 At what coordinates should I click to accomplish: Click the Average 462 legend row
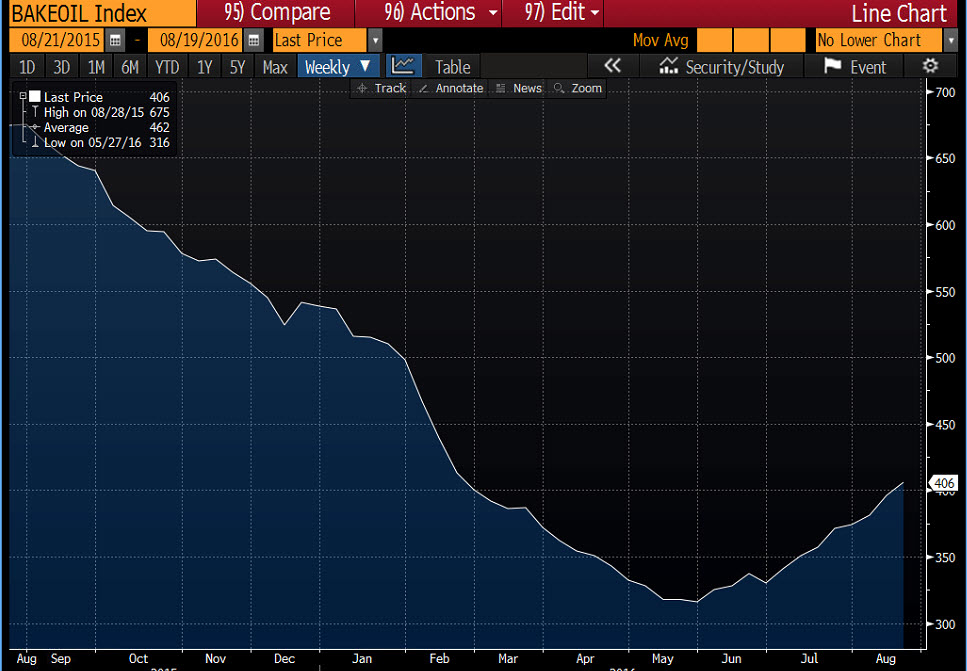click(100, 128)
